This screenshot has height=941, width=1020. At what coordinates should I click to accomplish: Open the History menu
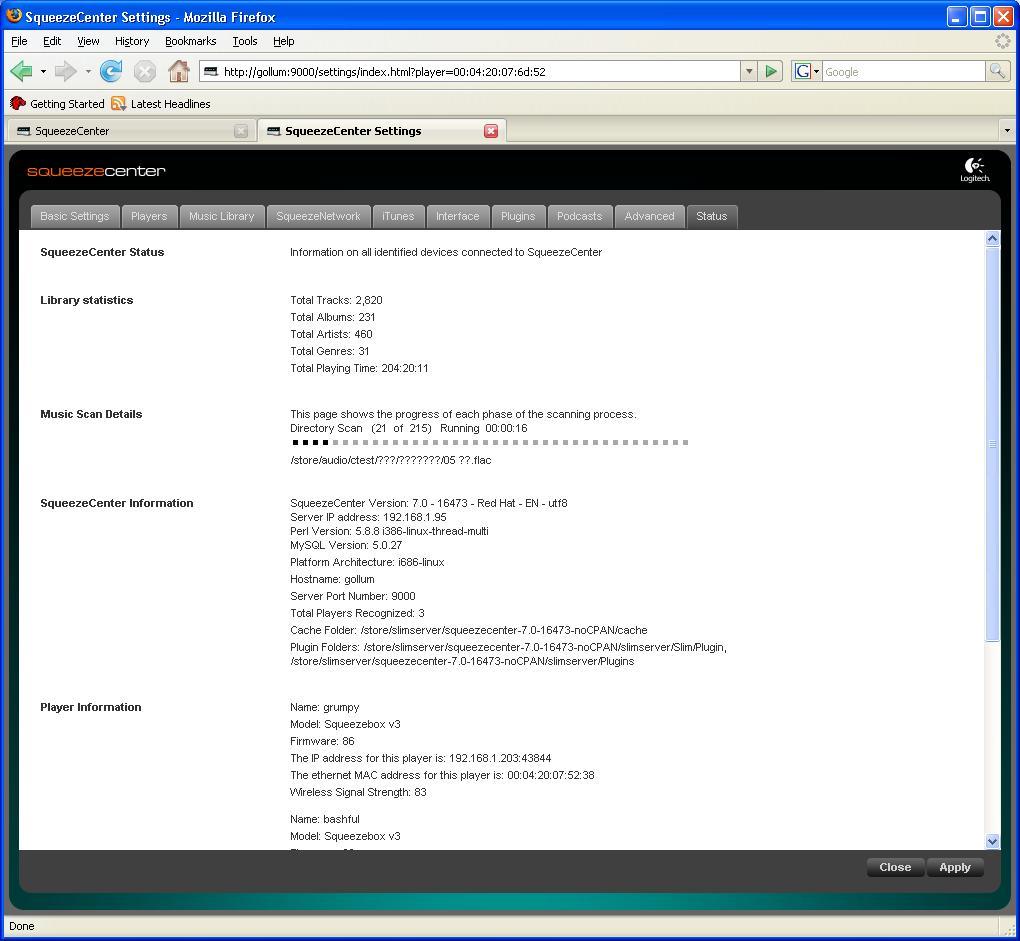point(132,41)
